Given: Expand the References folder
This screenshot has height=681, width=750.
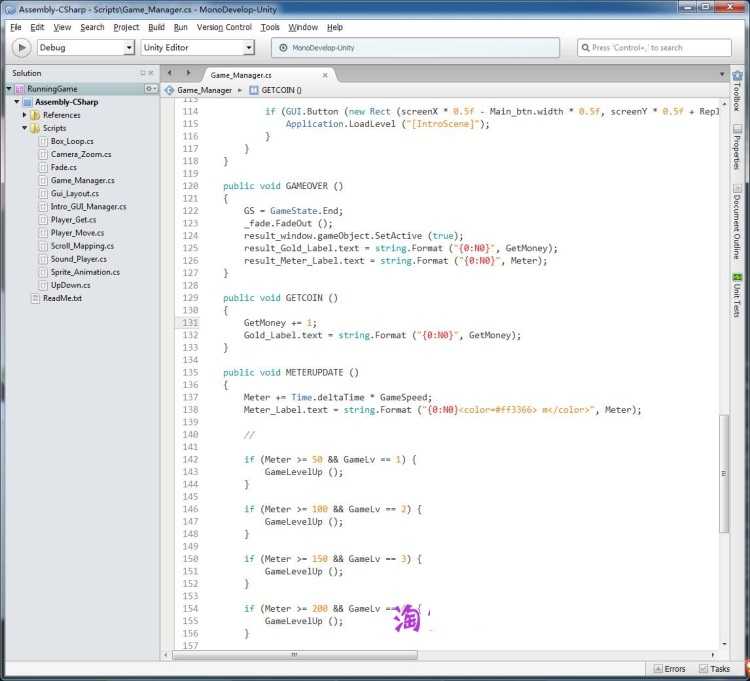Looking at the screenshot, I should pyautogui.click(x=24, y=115).
